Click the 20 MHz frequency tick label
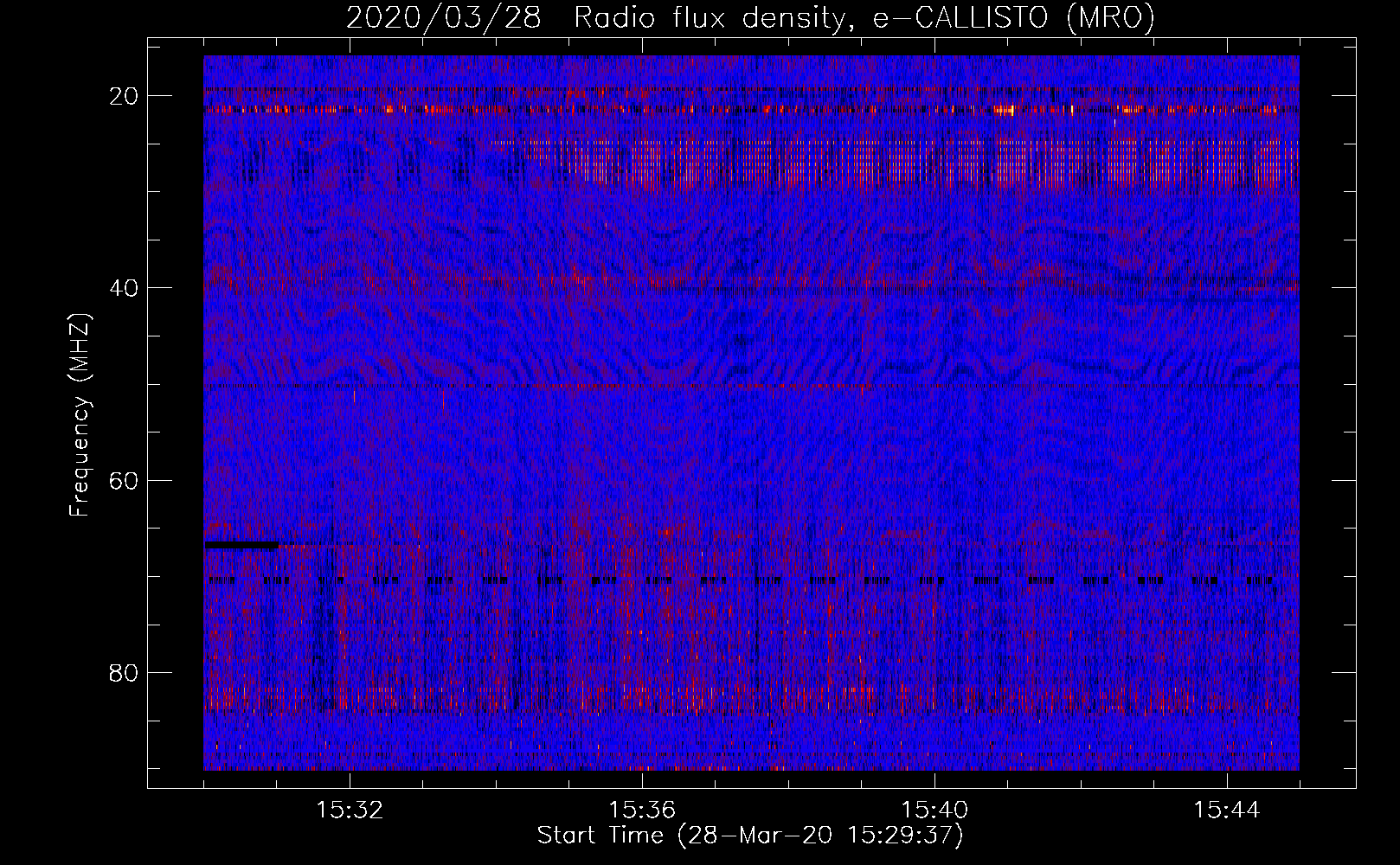Image resolution: width=1400 pixels, height=865 pixels. click(124, 96)
